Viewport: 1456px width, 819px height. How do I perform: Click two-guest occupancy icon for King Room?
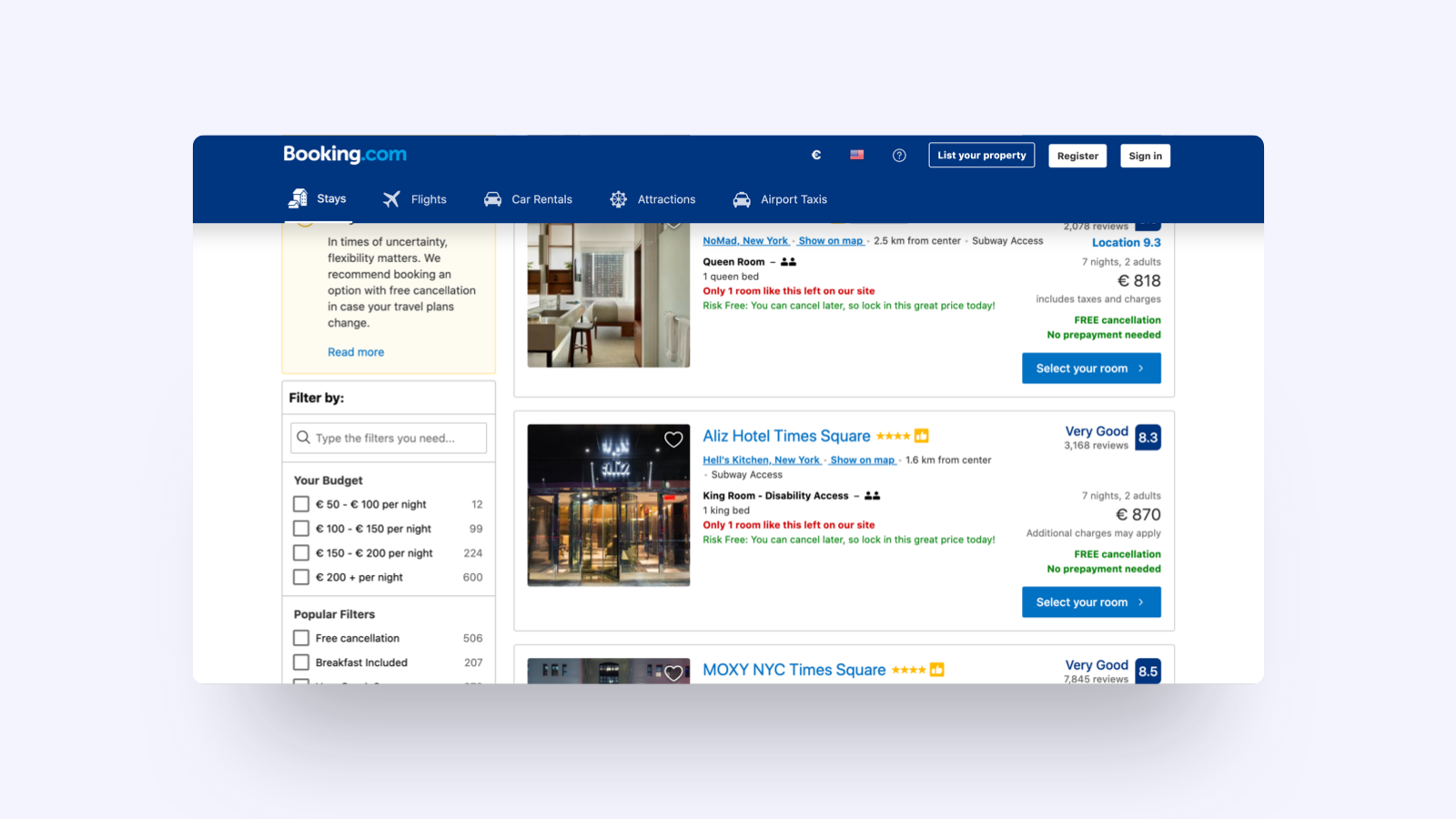coord(873,496)
